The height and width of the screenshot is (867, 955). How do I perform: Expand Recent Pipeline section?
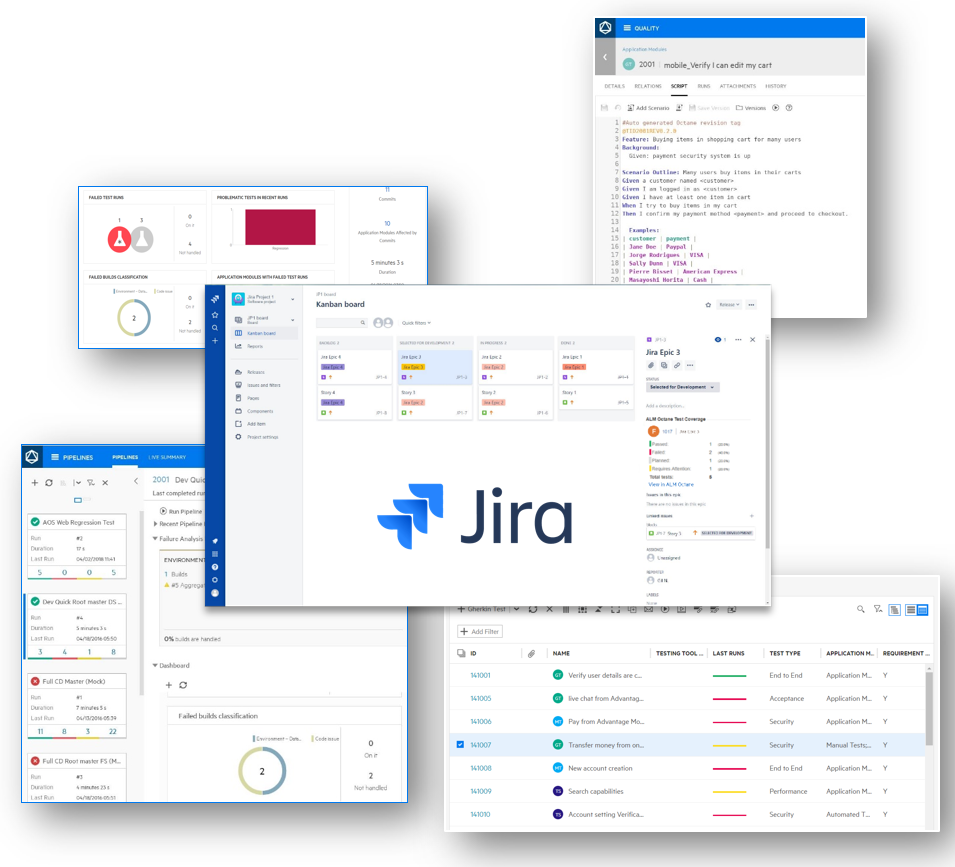click(155, 524)
